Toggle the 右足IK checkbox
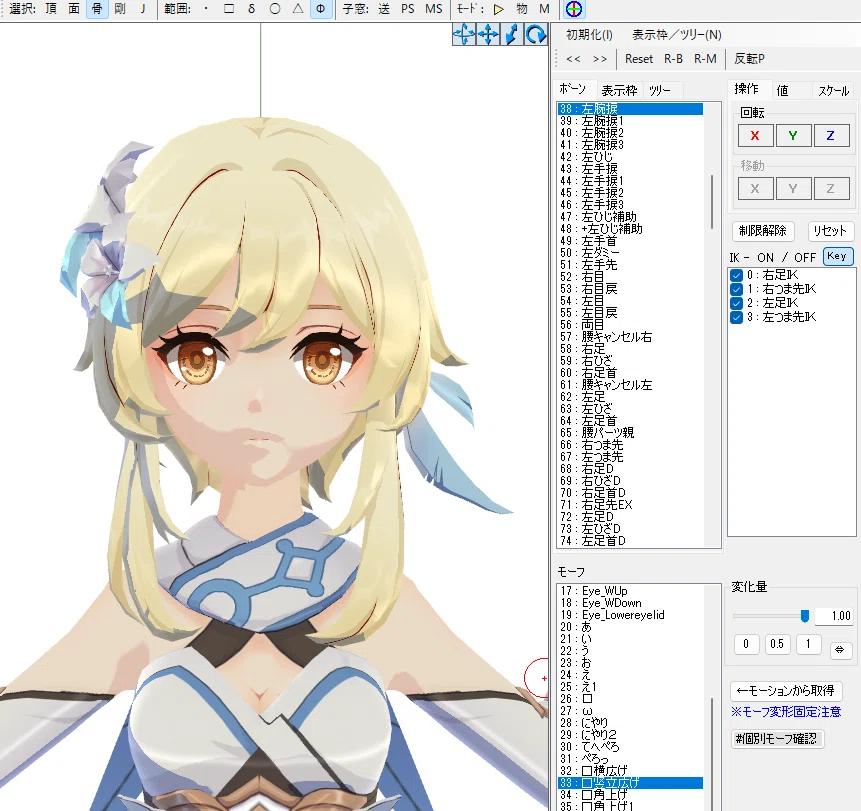 point(736,275)
